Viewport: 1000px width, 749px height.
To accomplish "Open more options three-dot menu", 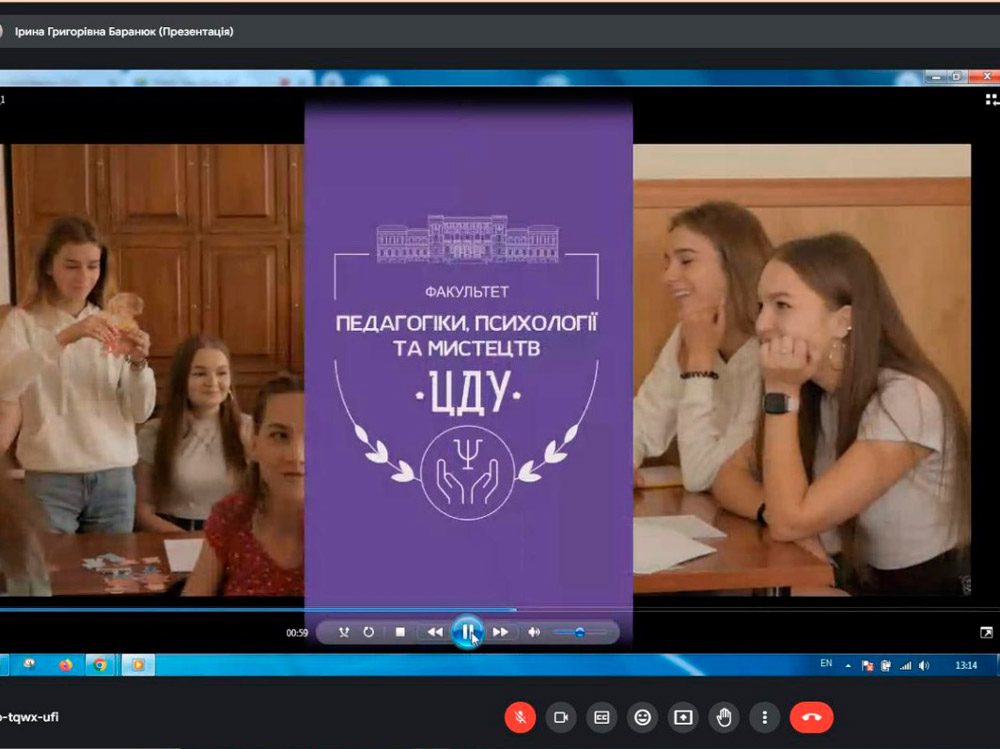I will (x=765, y=717).
